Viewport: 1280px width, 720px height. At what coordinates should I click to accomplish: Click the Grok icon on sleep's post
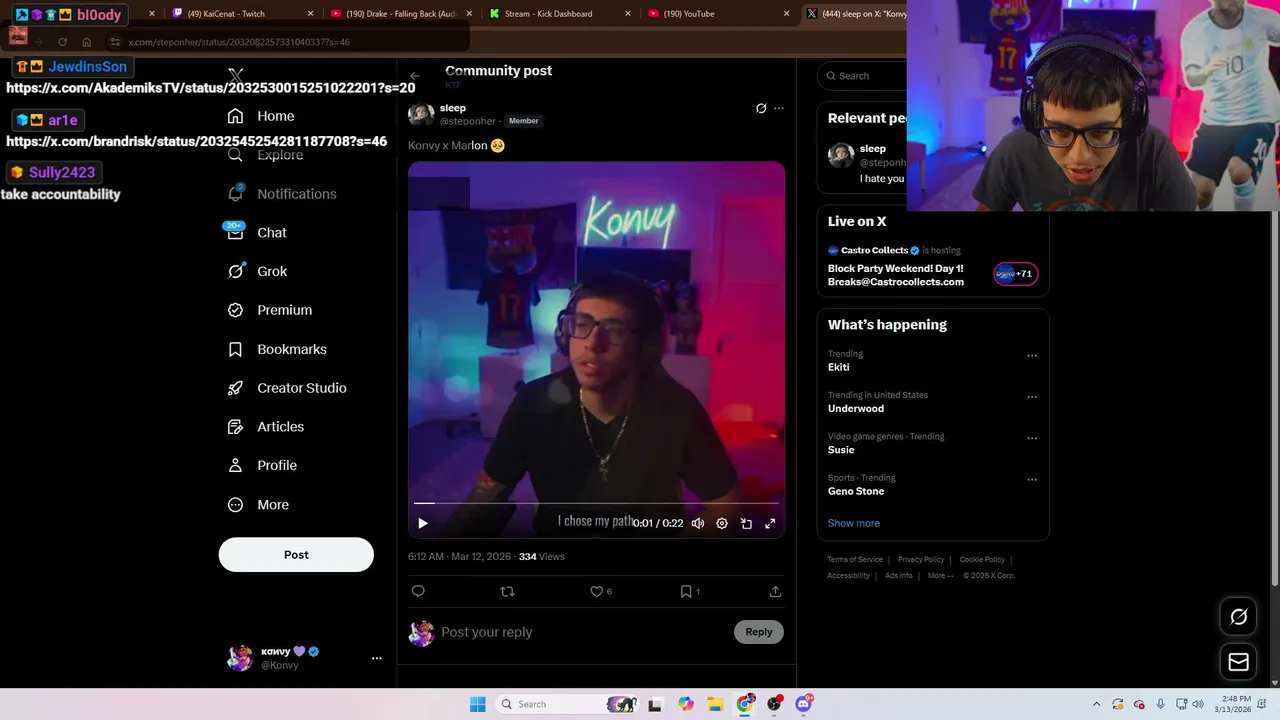point(761,108)
